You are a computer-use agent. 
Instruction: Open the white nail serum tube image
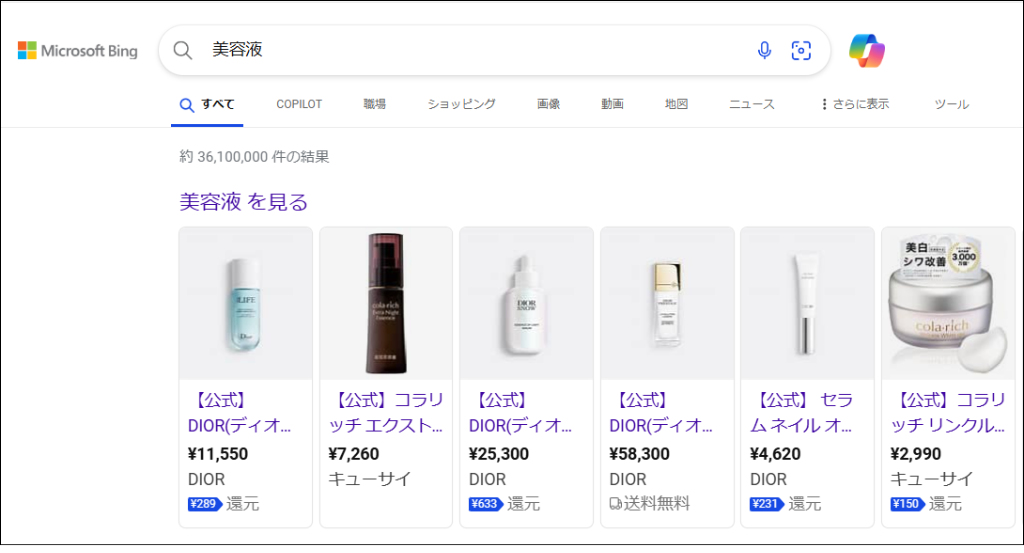[807, 304]
